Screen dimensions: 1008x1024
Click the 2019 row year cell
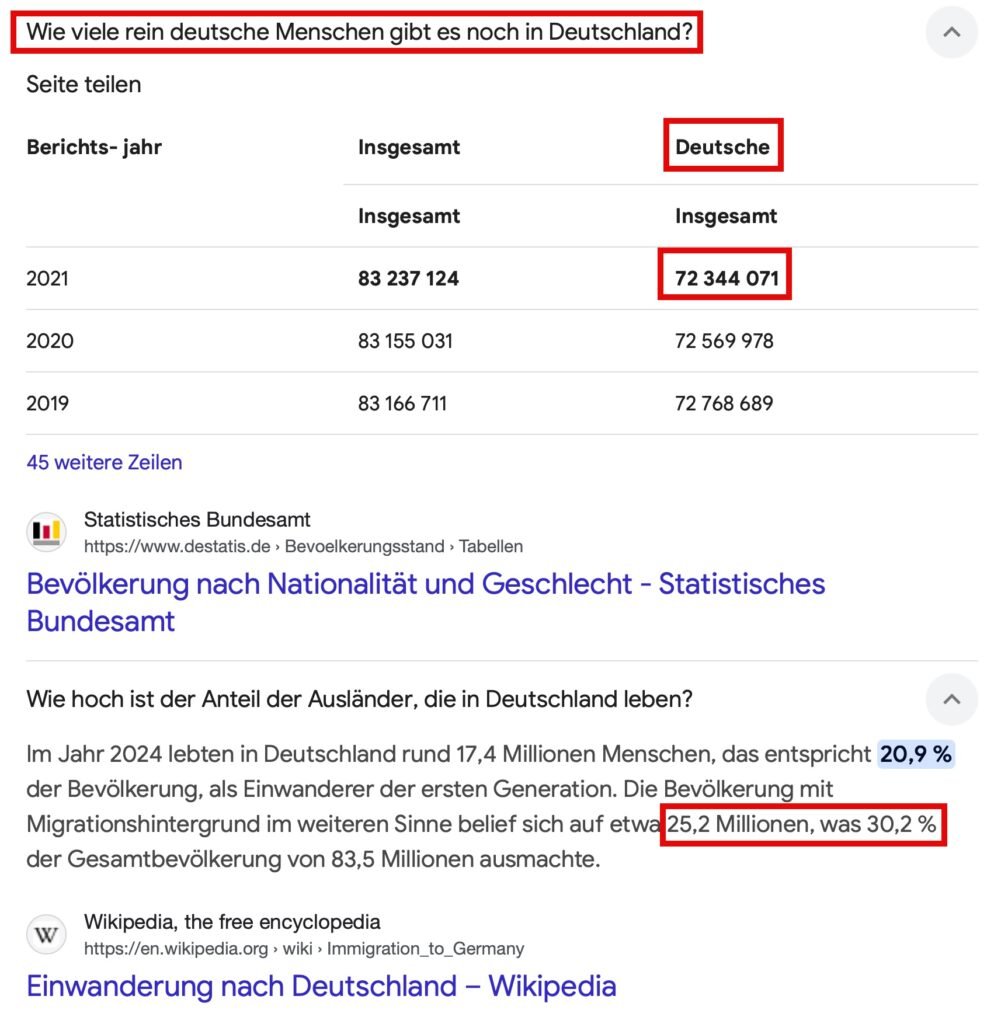pos(48,404)
